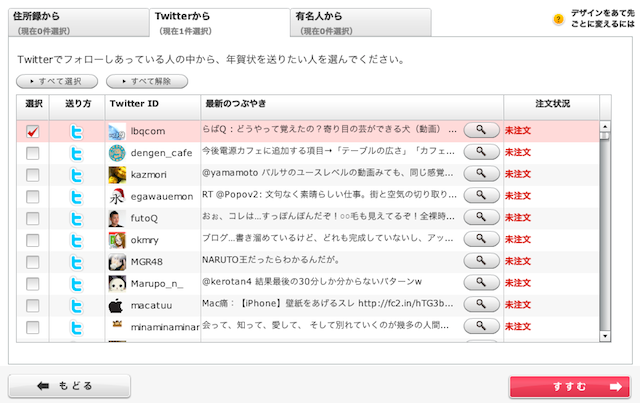Go back with the もどる button
Viewport: 640px width, 403px height.
point(69,386)
